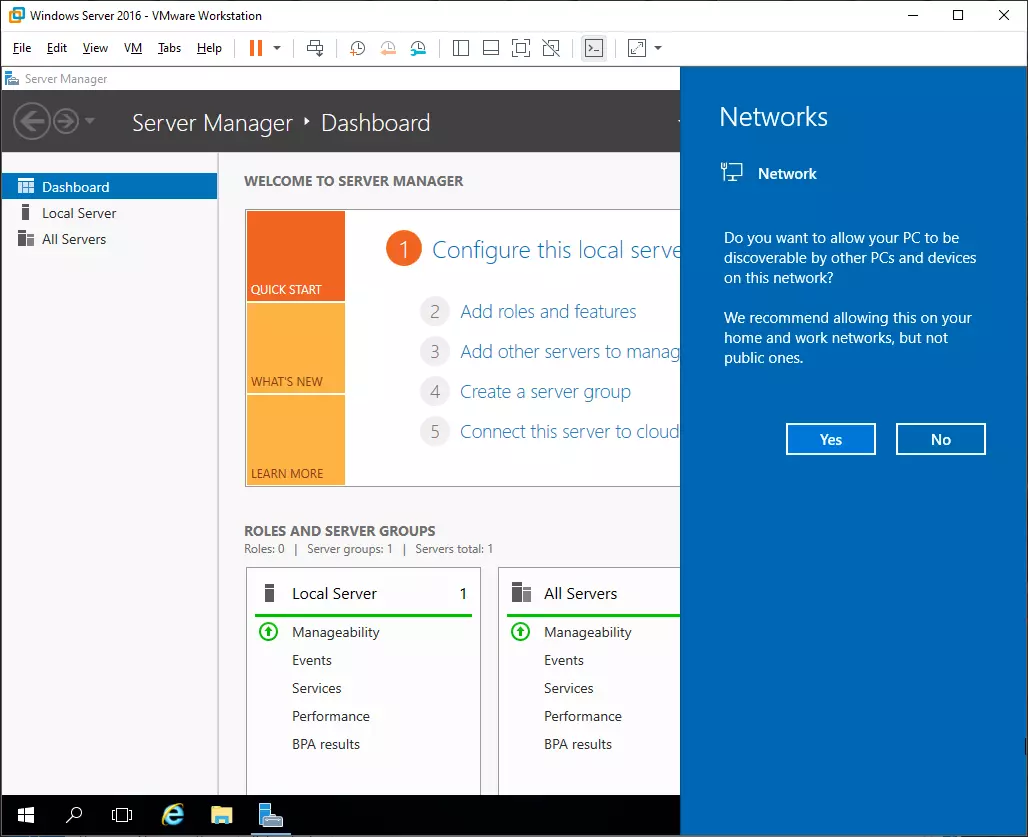Toggle the VMware library sidebar view
Screen dimensions: 1028x837
pyautogui.click(x=461, y=48)
